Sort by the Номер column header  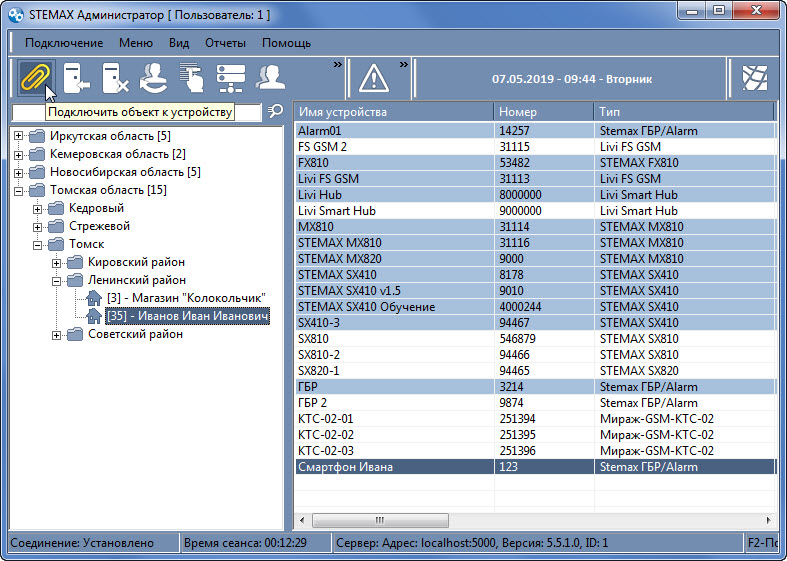point(544,112)
